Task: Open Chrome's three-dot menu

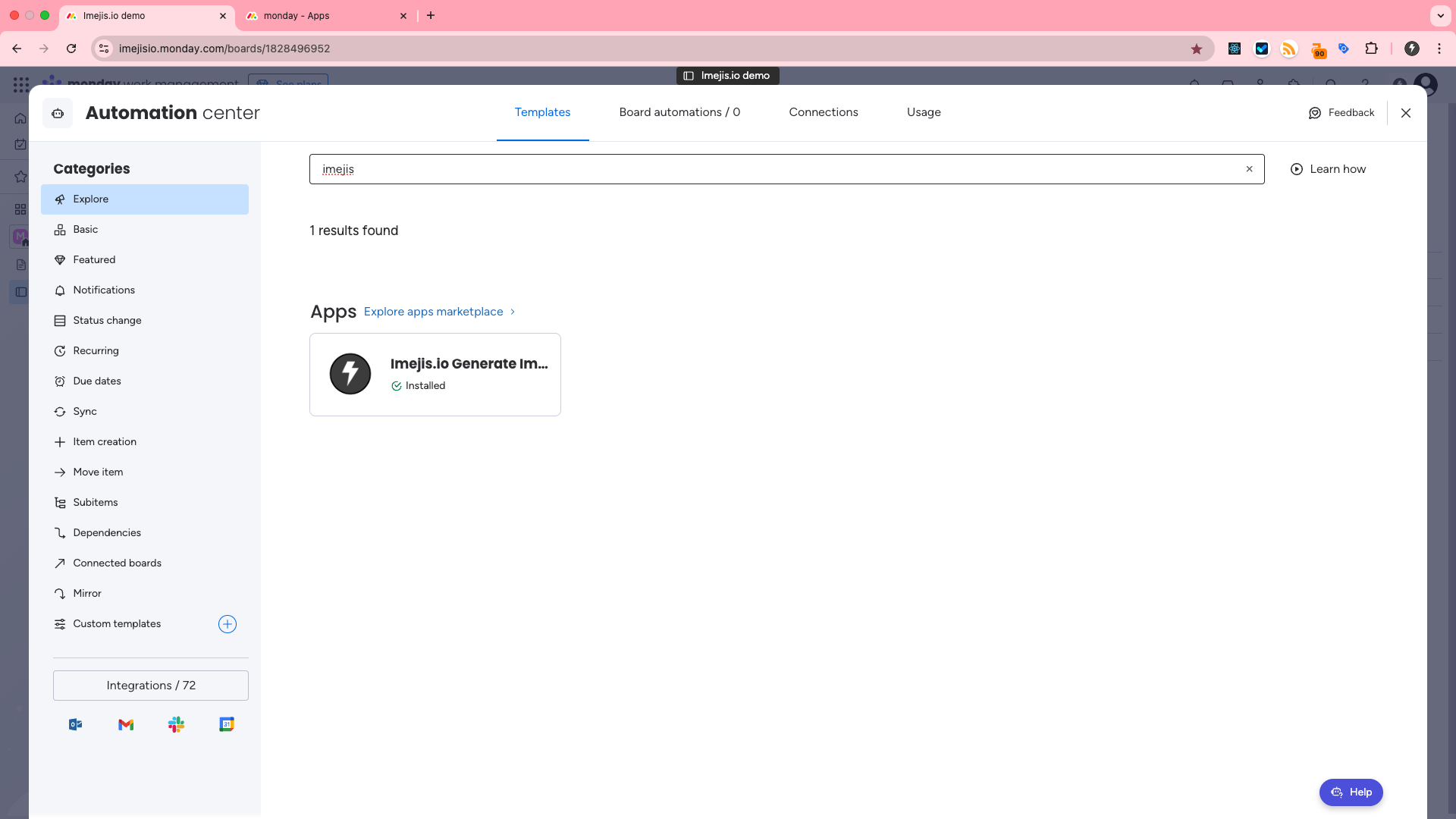Action: point(1439,49)
